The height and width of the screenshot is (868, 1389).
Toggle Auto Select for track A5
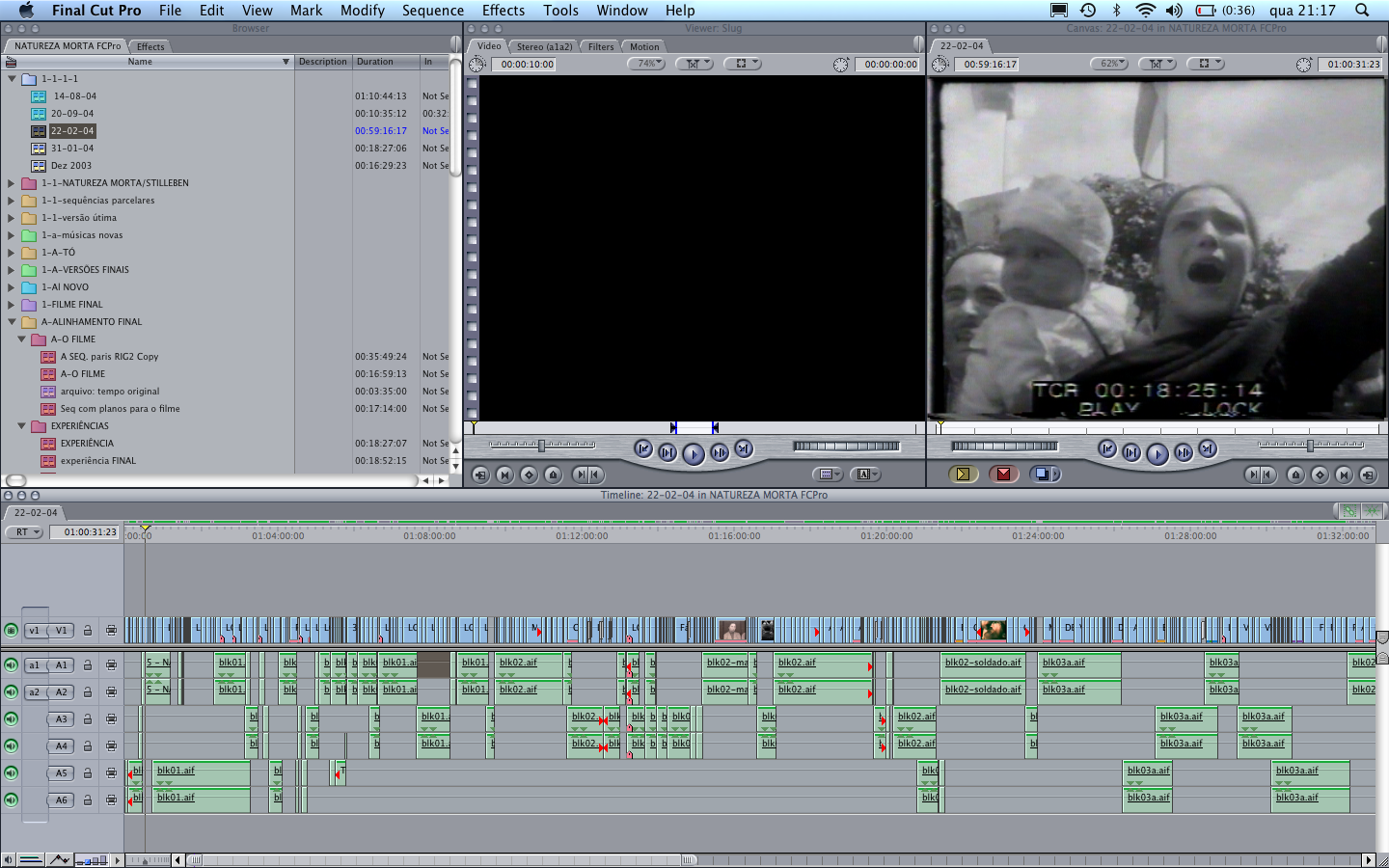tap(111, 773)
